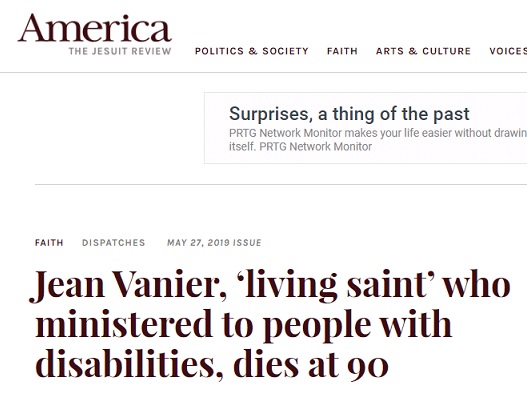The image size is (527, 412).
Task: Click the name 'Jean Vanier' in the headline
Action: 128,286
